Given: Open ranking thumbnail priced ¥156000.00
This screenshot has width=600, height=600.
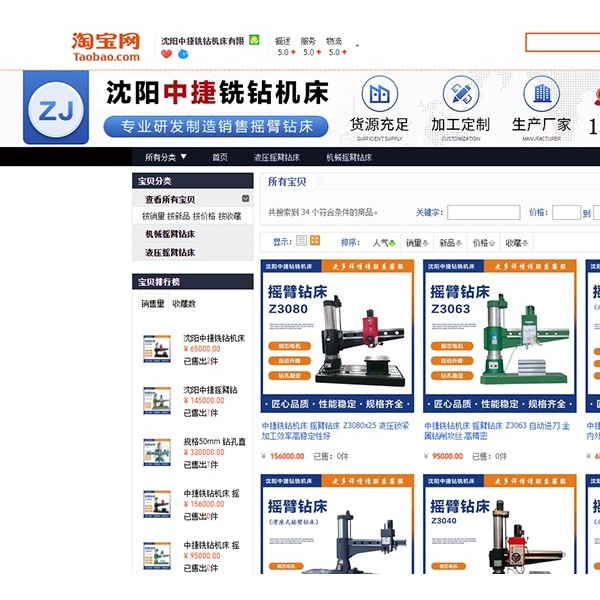Looking at the screenshot, I should pos(157,504).
